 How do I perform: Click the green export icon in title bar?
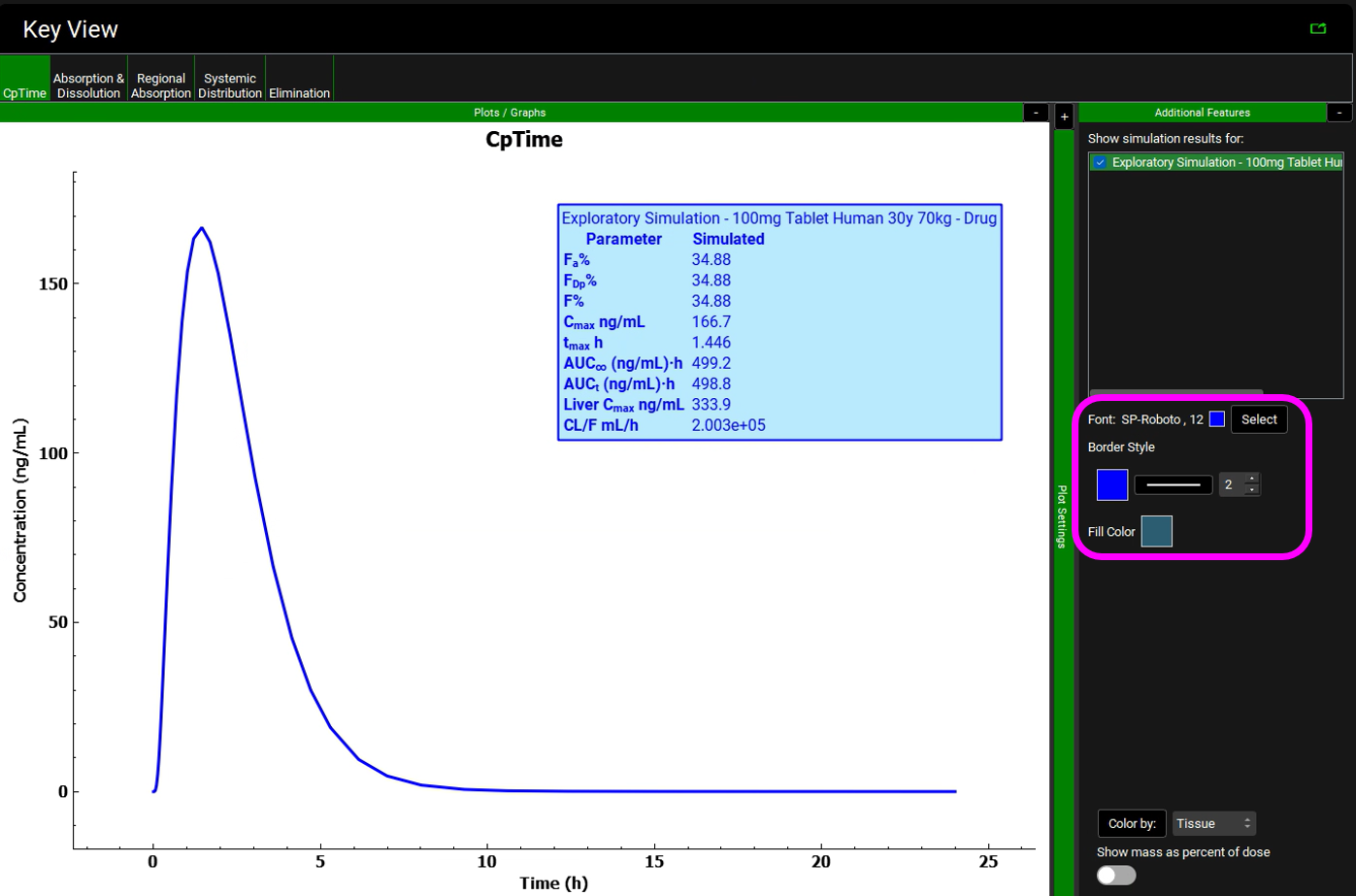pyautogui.click(x=1317, y=28)
